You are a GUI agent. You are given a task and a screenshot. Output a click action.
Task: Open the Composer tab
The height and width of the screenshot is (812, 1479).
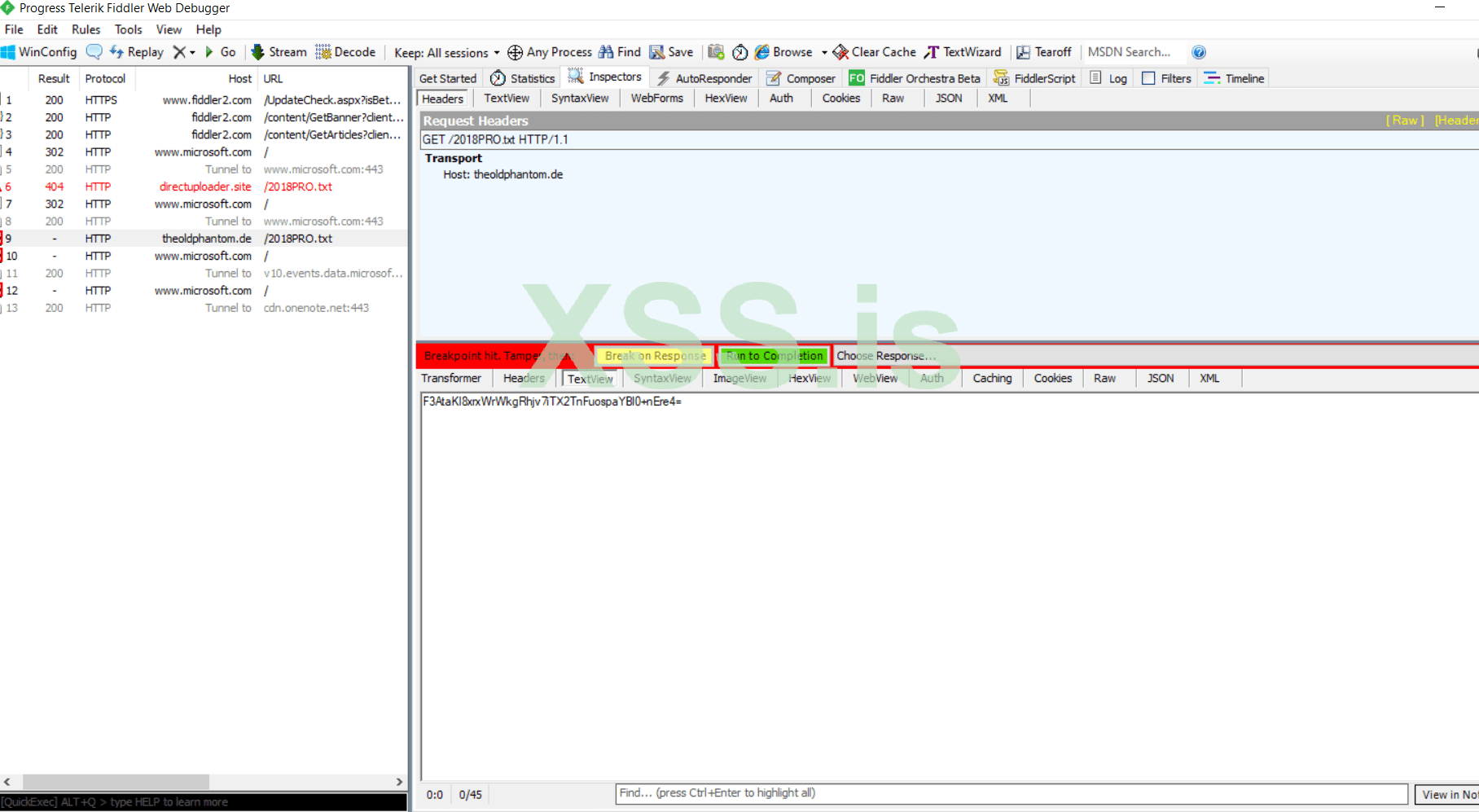801,78
